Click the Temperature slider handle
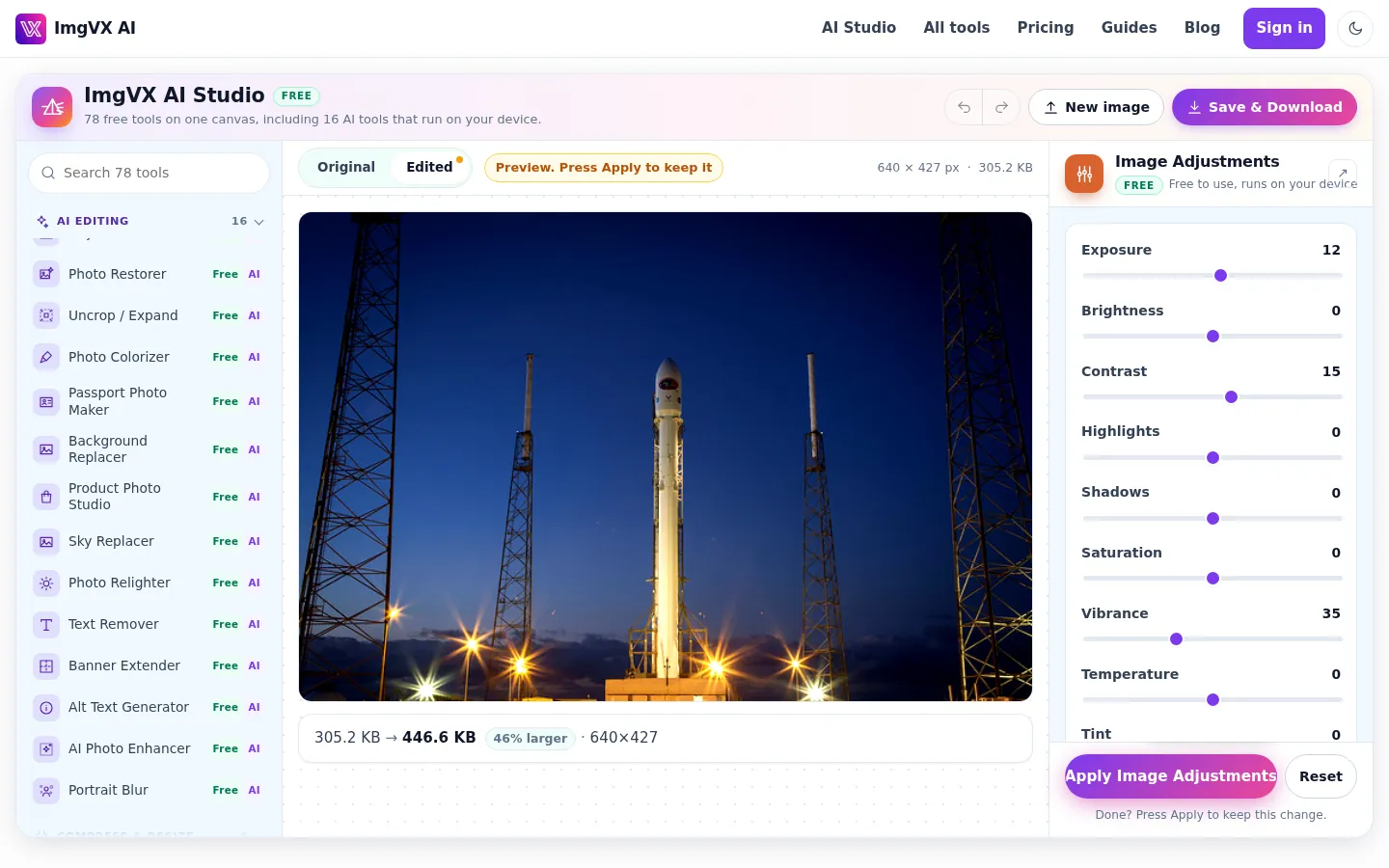This screenshot has height=868, width=1389. 1212,700
